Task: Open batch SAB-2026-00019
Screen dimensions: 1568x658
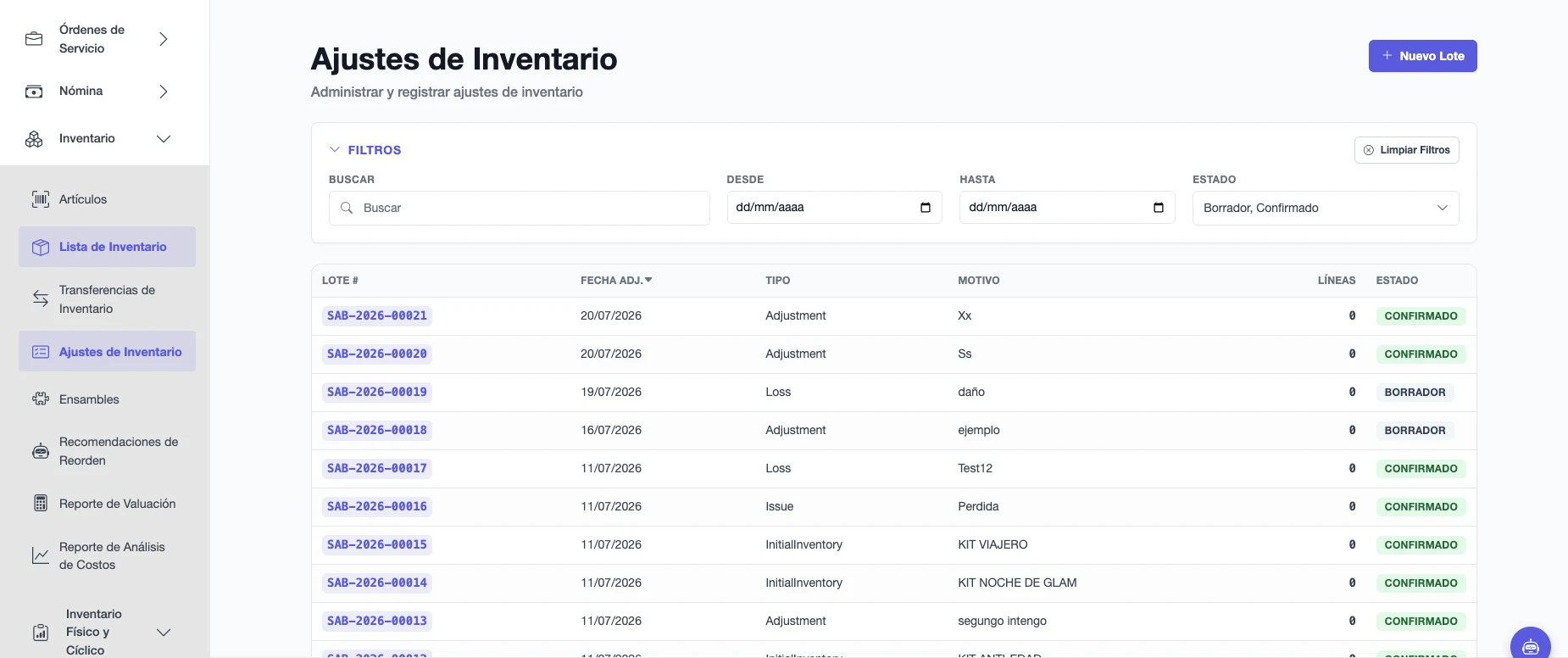Action: 377,392
